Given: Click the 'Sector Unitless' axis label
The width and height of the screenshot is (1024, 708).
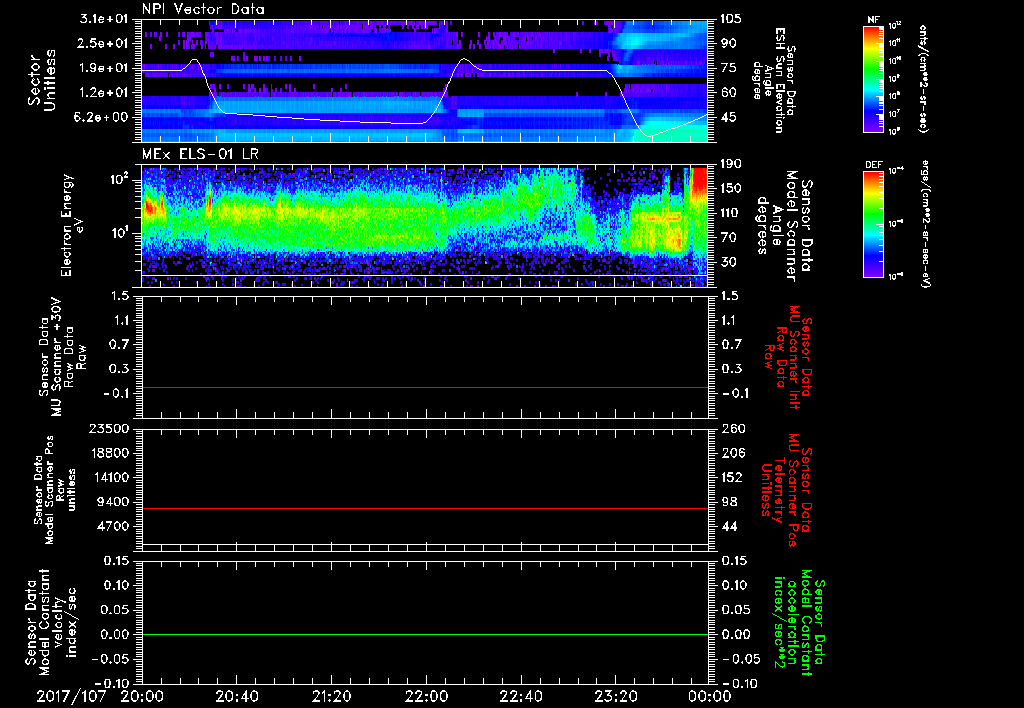Looking at the screenshot, I should 42,79.
